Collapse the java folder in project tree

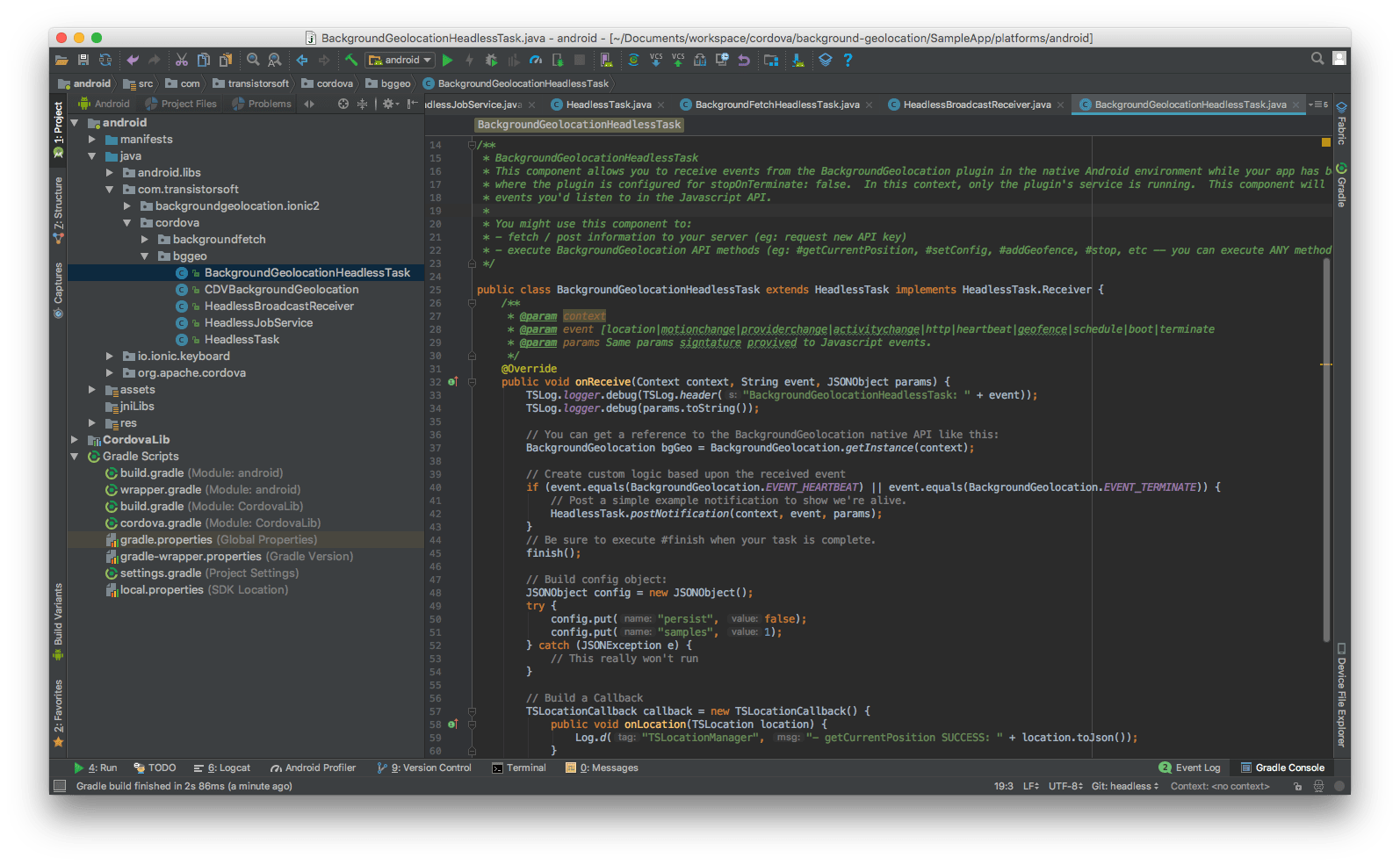coord(92,156)
